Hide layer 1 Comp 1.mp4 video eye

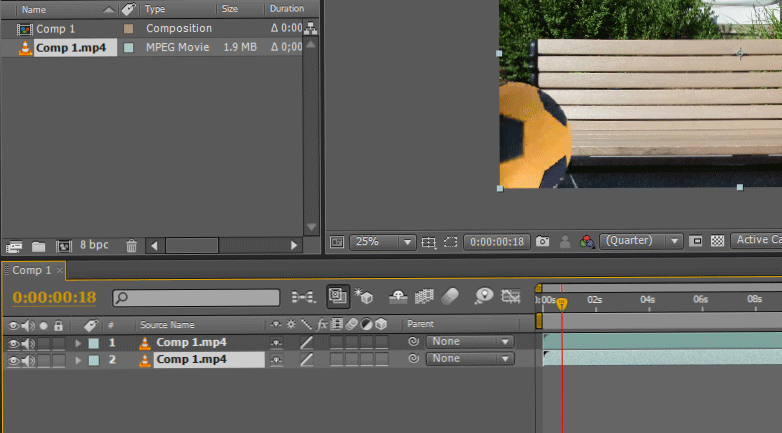coord(13,344)
